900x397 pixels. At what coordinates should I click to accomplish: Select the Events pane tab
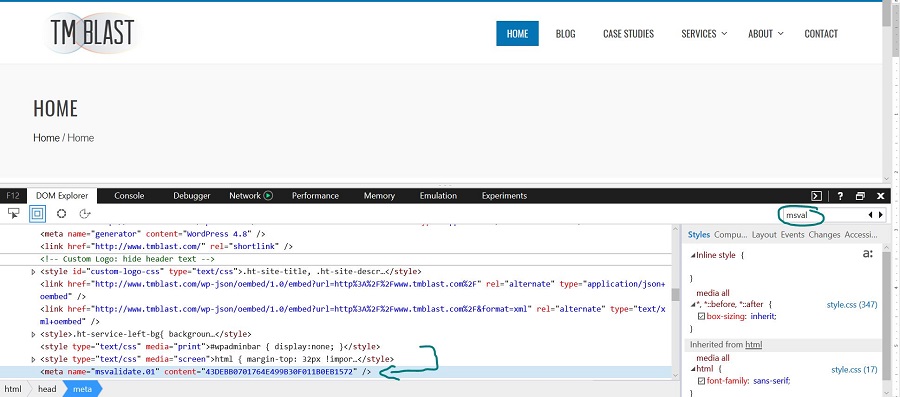click(793, 235)
